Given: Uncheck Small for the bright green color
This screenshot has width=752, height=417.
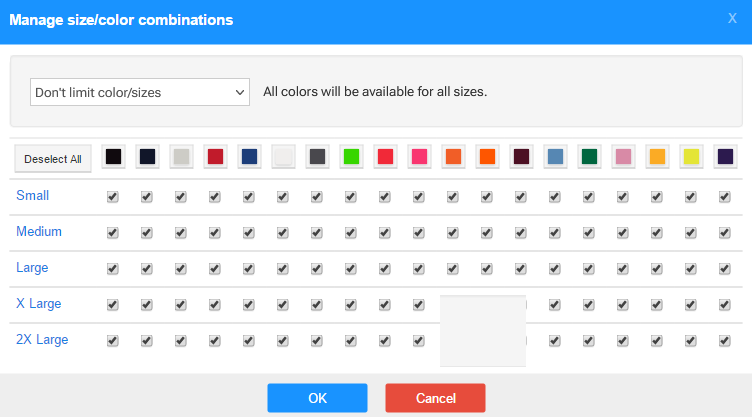Looking at the screenshot, I should click(x=351, y=197).
